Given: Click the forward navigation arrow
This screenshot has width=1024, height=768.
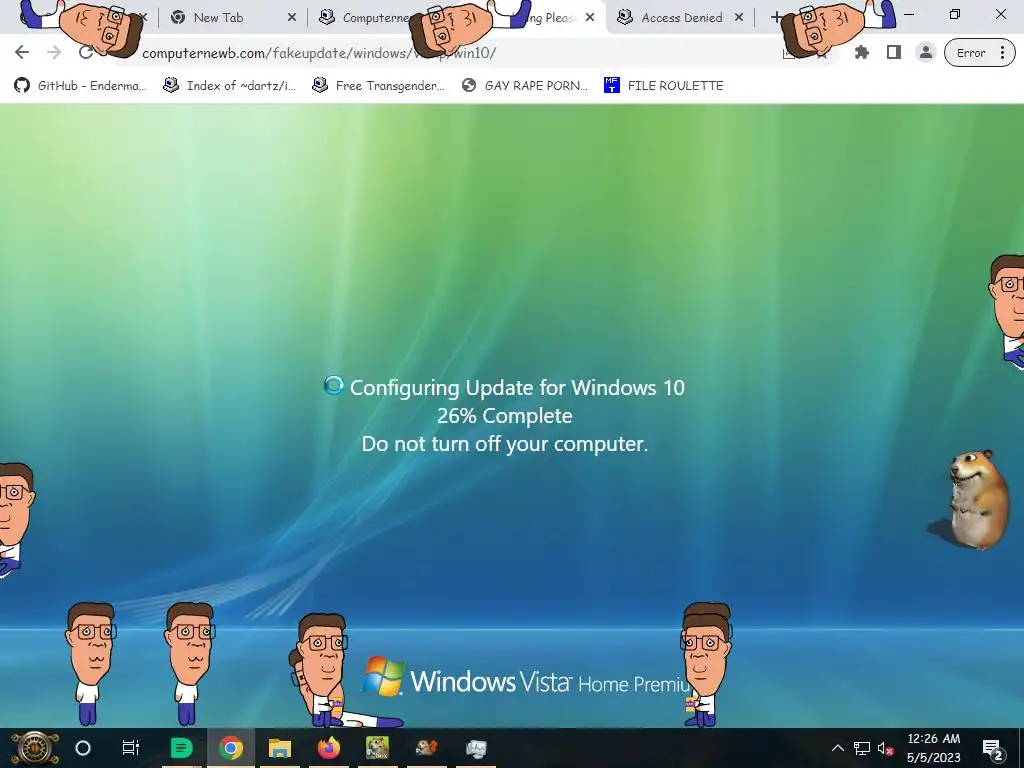Looking at the screenshot, I should [54, 52].
